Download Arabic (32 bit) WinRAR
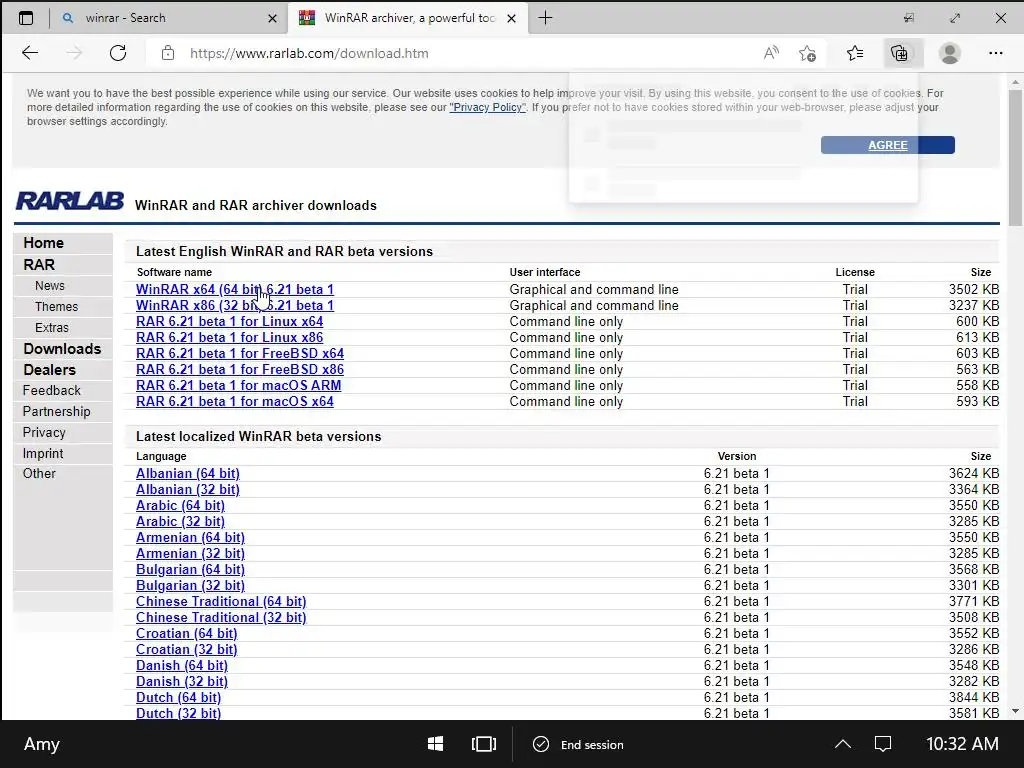 [180, 522]
